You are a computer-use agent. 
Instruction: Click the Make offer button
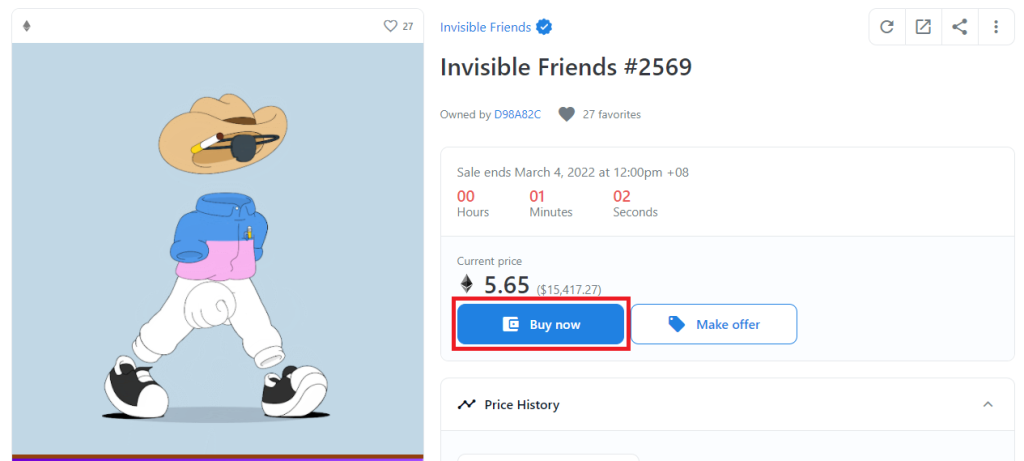coord(714,324)
